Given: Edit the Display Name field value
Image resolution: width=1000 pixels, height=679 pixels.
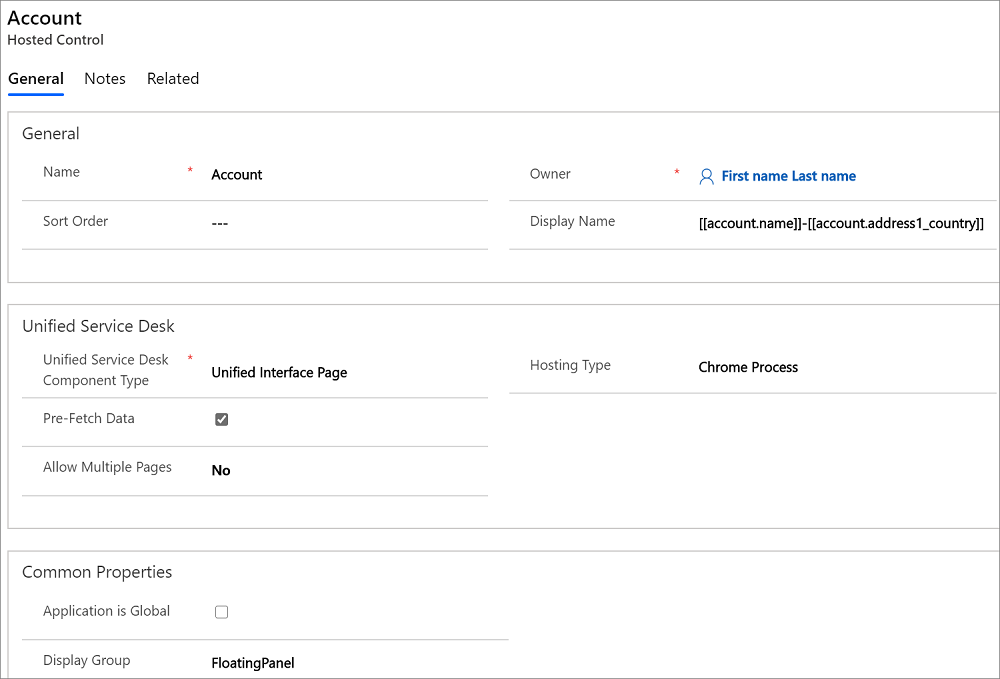Looking at the screenshot, I should pos(841,223).
